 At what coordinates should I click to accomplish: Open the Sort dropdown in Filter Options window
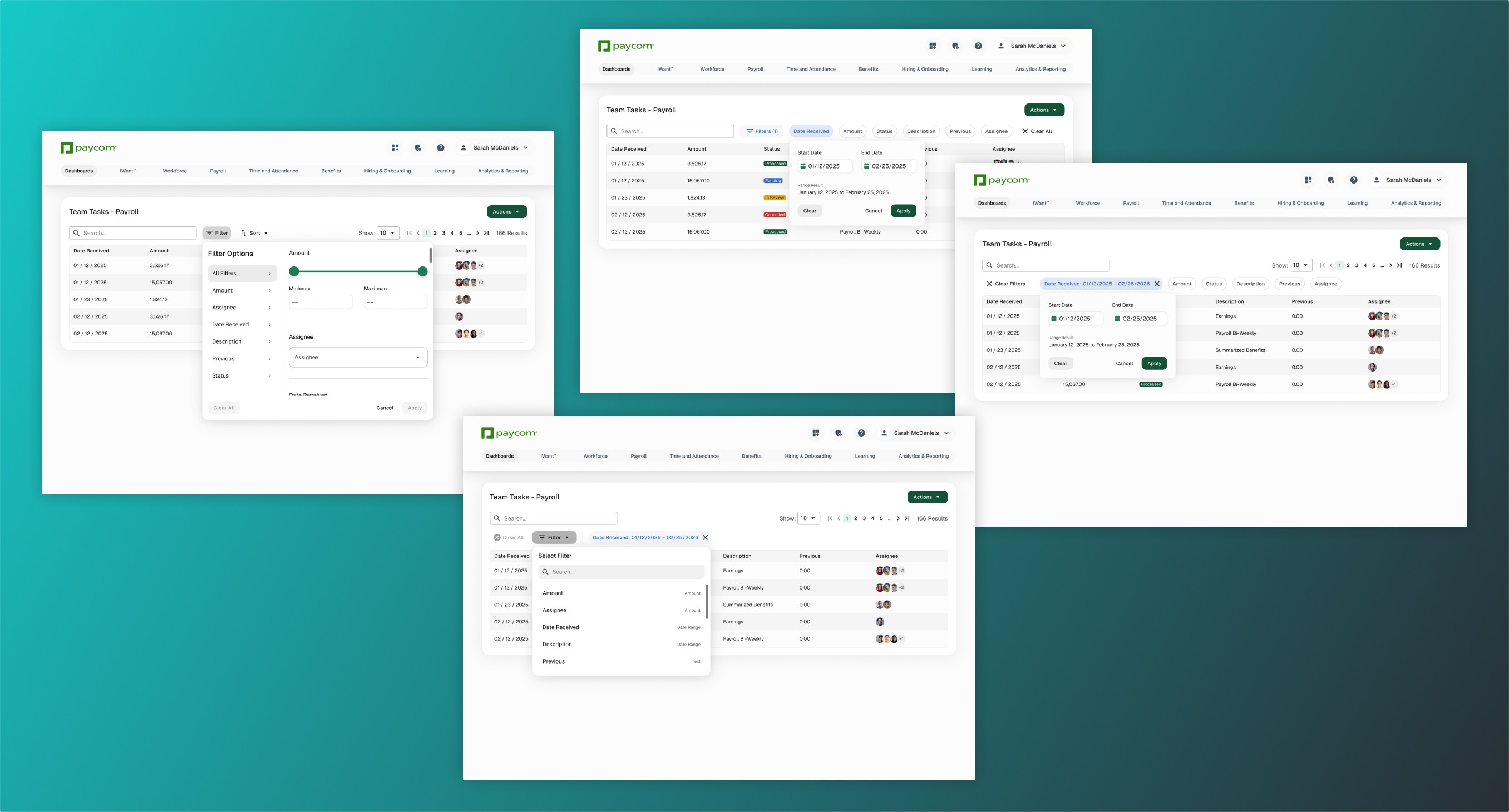pos(254,233)
